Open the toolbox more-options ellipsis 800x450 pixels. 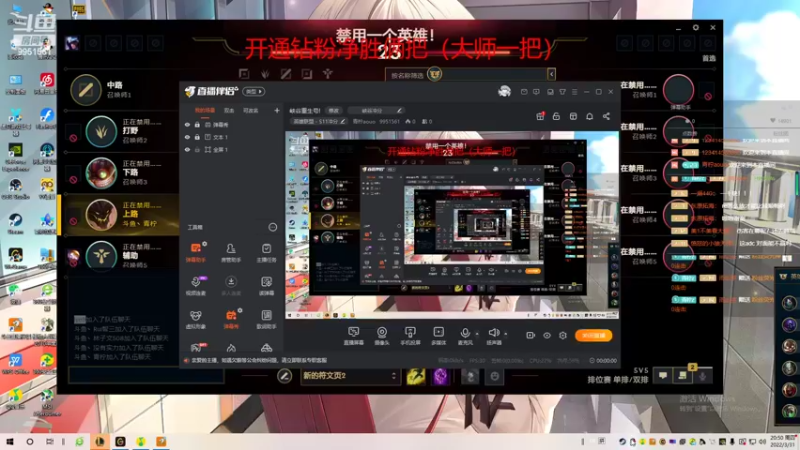click(x=272, y=227)
